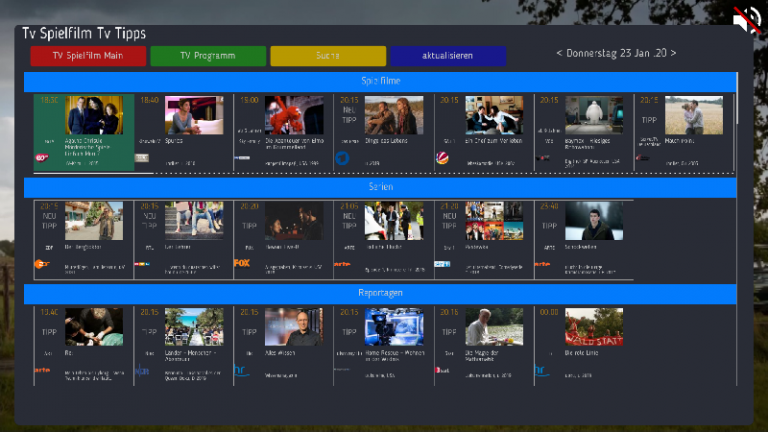Advance to next day with right arrow

674,53
